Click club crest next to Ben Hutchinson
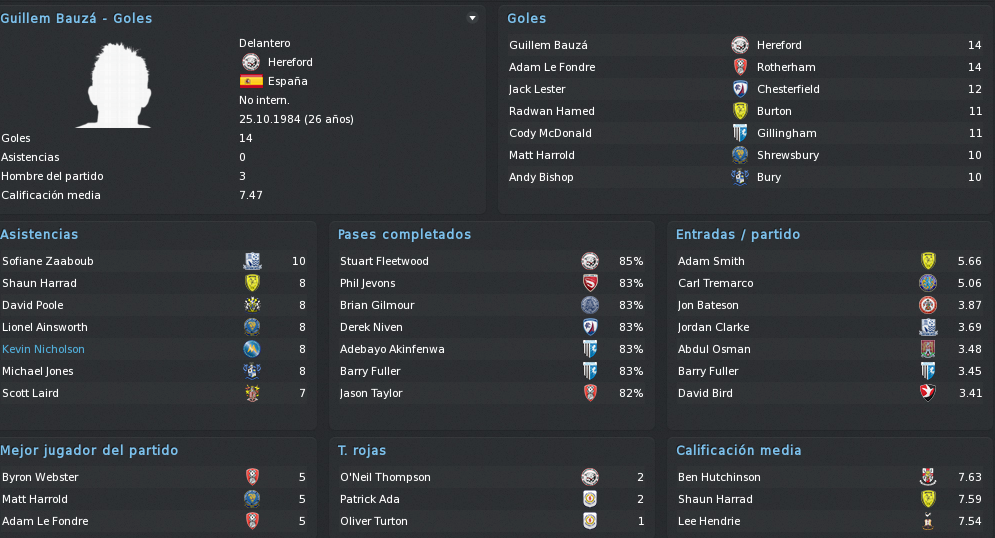995x538 pixels. point(928,476)
